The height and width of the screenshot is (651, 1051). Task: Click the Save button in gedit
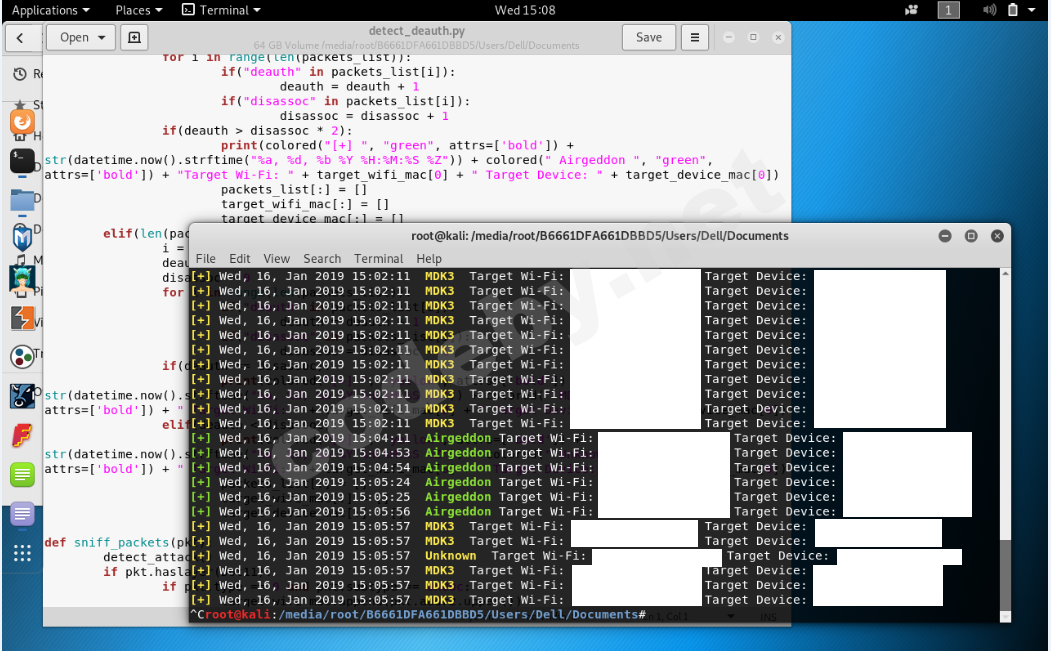(648, 38)
